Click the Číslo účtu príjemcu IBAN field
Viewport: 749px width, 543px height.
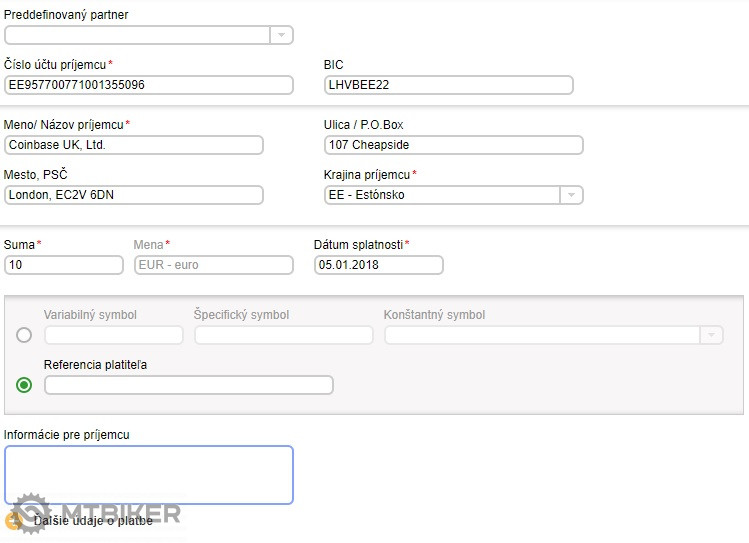coord(149,85)
